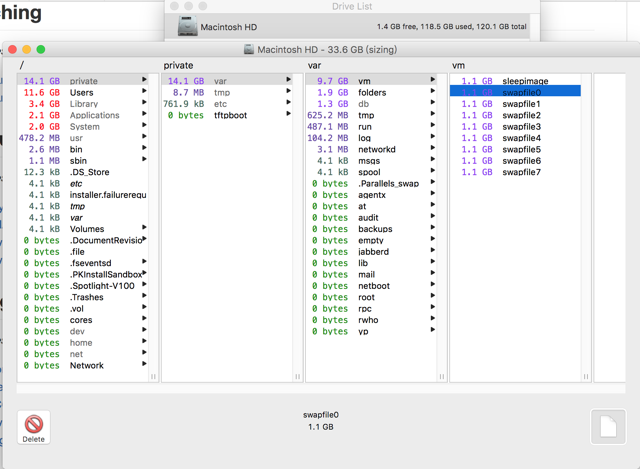Select the netboot folder
The image size is (640, 469).
click(371, 286)
